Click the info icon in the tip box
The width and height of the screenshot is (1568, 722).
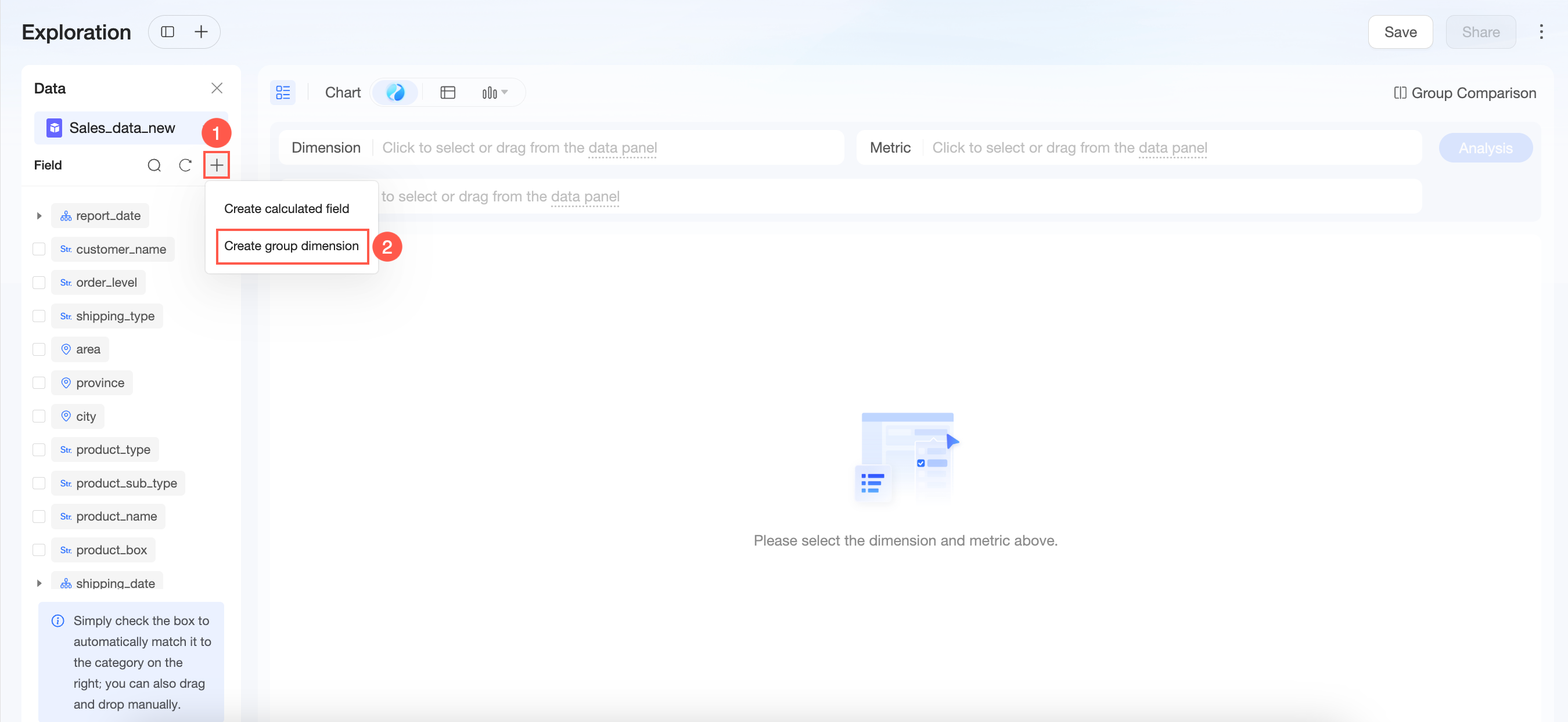[58, 621]
